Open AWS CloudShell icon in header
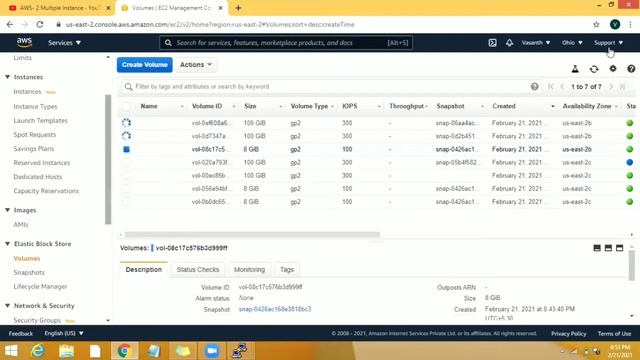The height and width of the screenshot is (360, 640). point(492,42)
